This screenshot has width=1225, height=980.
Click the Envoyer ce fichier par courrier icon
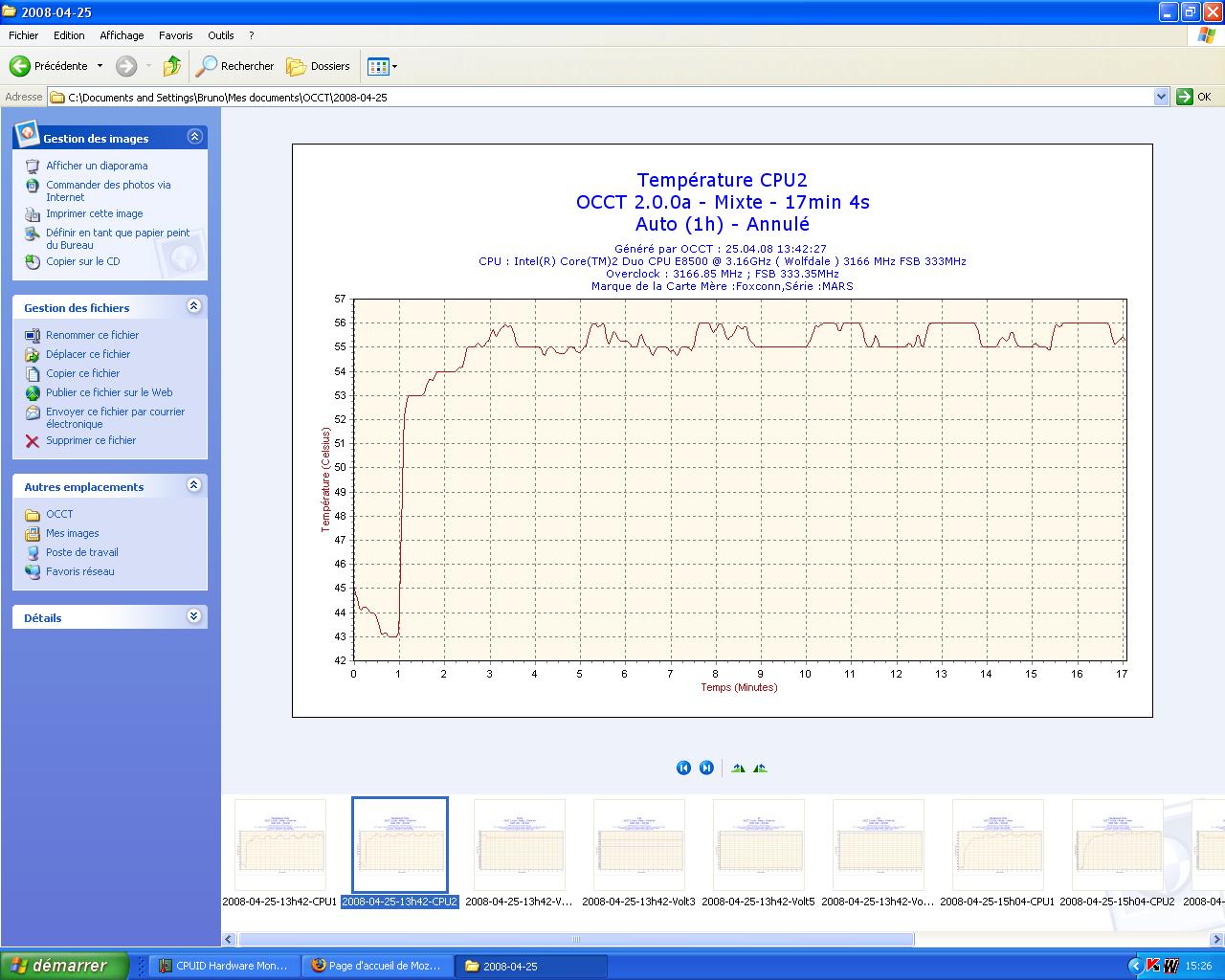click(33, 412)
